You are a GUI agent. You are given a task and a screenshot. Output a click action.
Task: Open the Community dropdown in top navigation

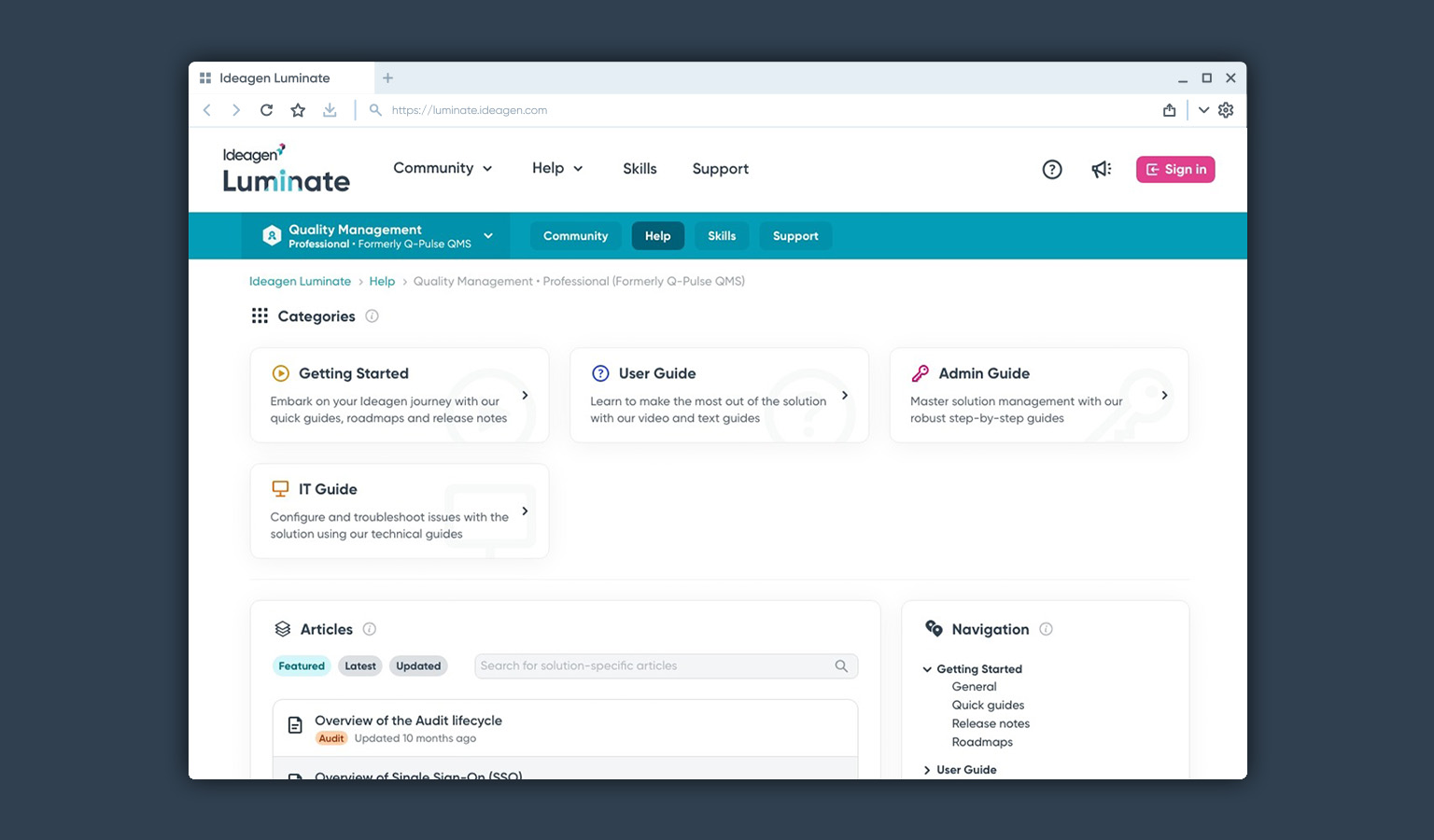point(443,168)
